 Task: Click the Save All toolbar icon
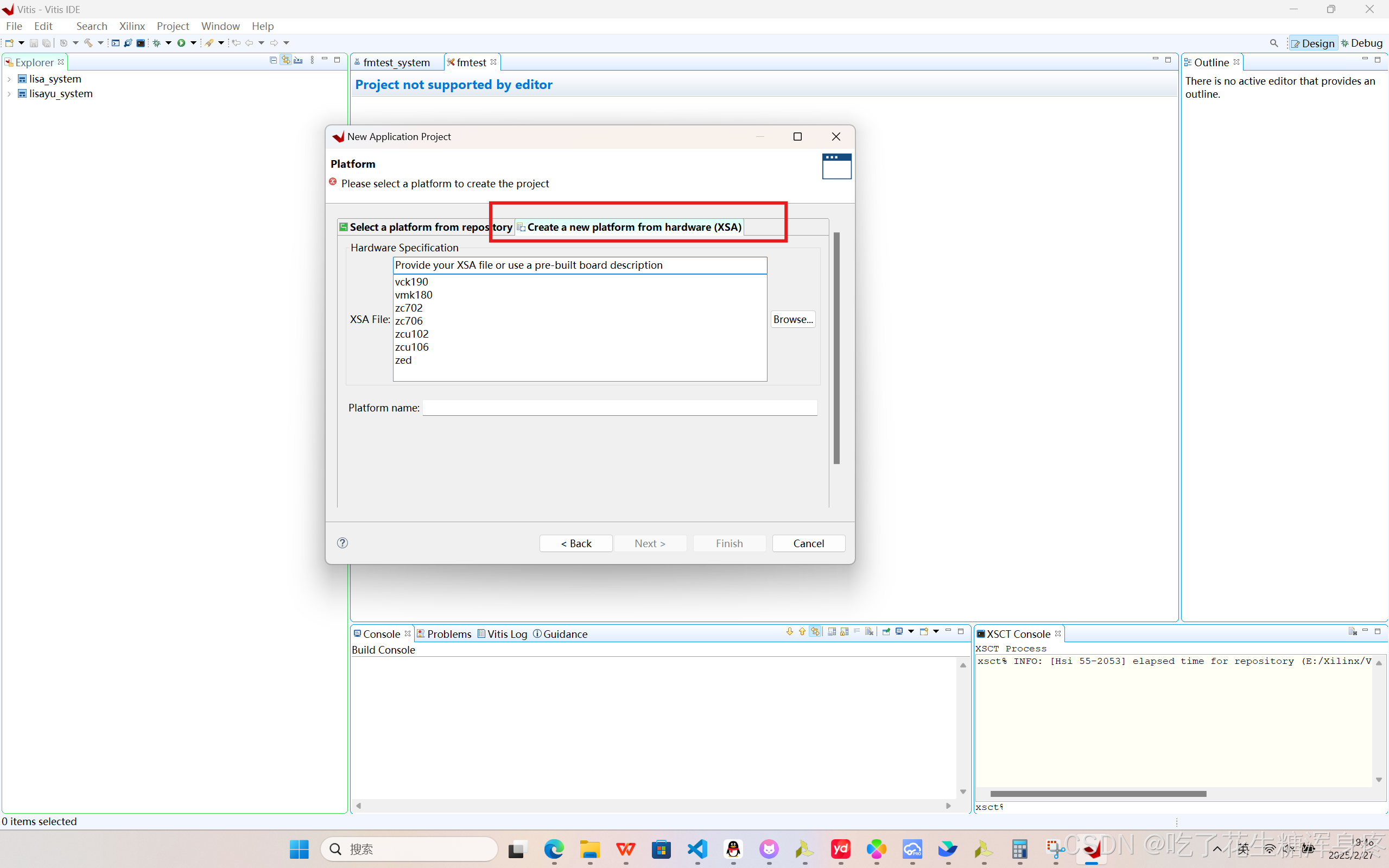(47, 43)
